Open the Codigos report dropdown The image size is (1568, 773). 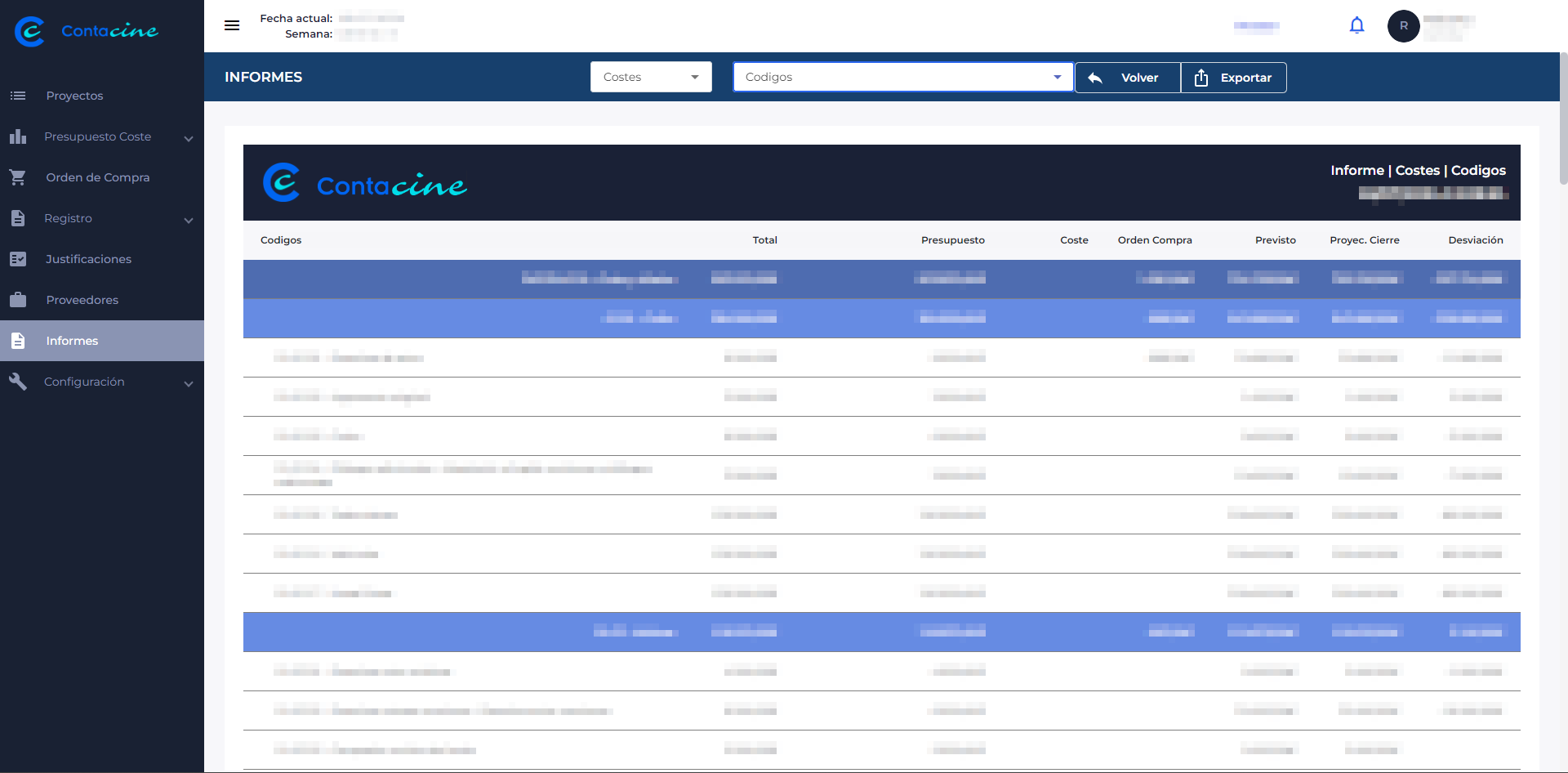(x=902, y=77)
